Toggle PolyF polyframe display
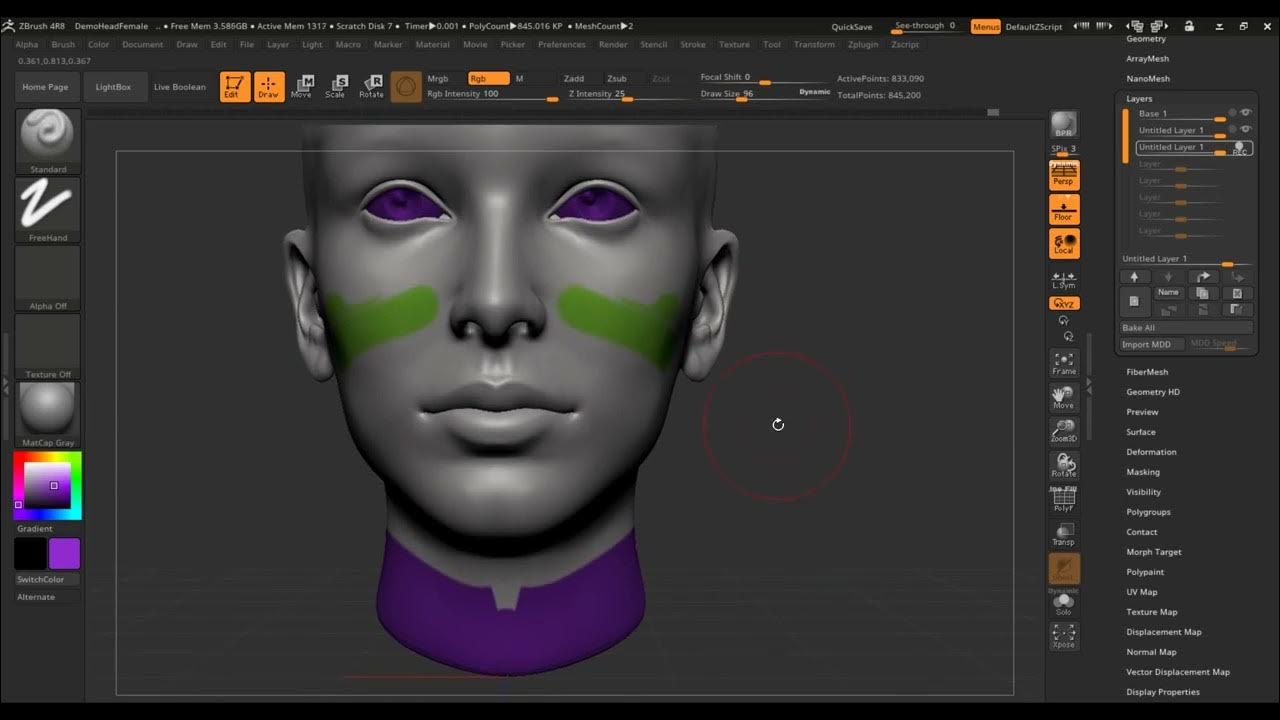The height and width of the screenshot is (720, 1280). point(1064,500)
